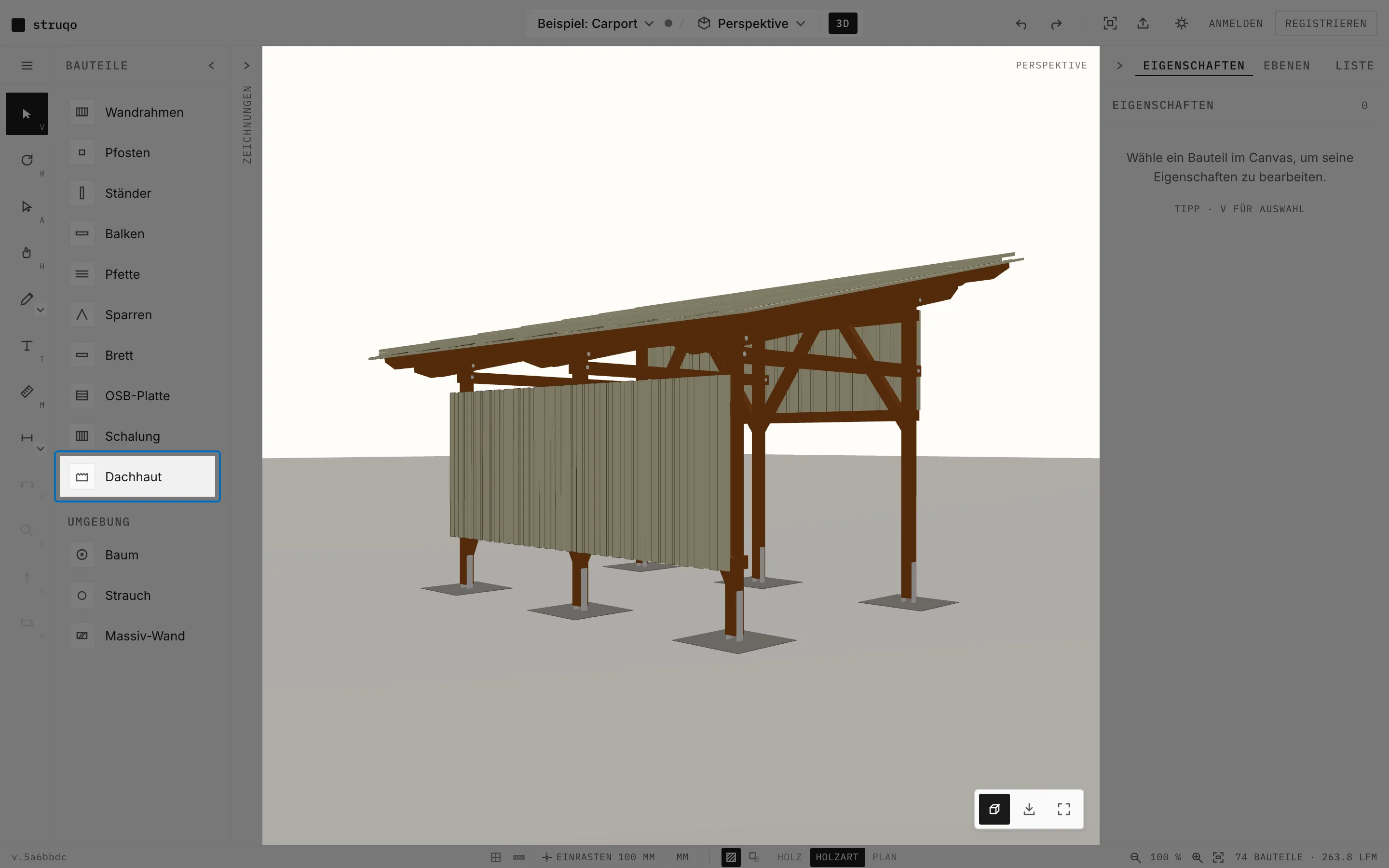
Task: Select Holzart color mode
Action: click(837, 857)
